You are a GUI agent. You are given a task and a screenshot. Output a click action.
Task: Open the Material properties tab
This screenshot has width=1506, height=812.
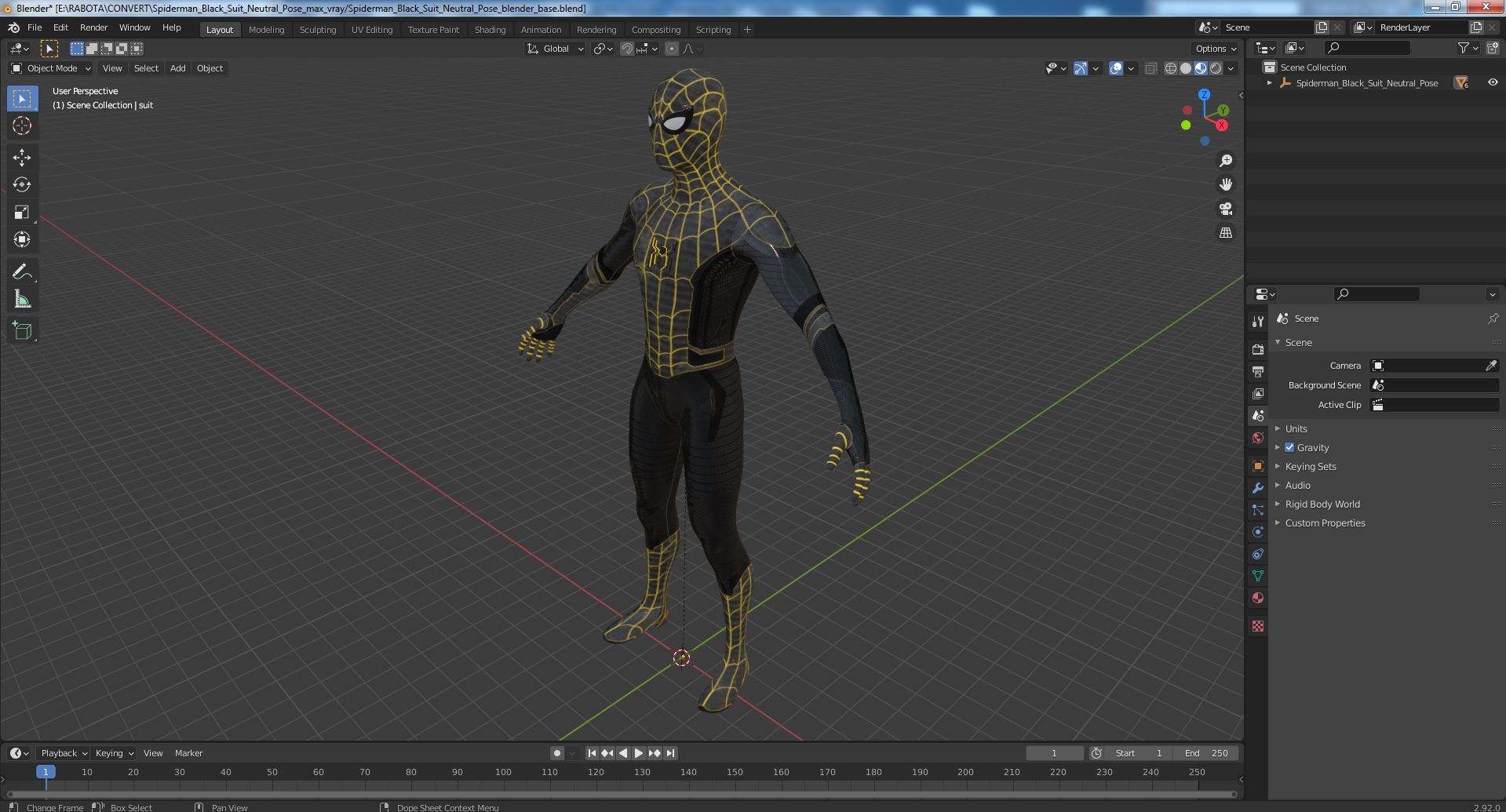(1258, 598)
